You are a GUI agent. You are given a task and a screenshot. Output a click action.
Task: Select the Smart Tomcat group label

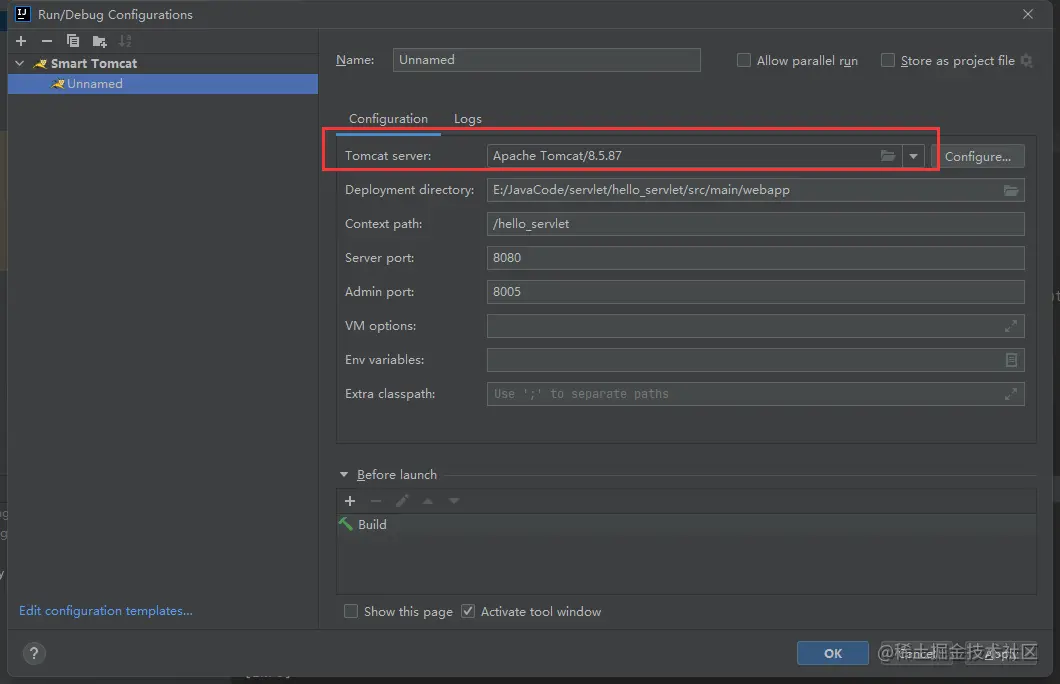click(x=94, y=64)
